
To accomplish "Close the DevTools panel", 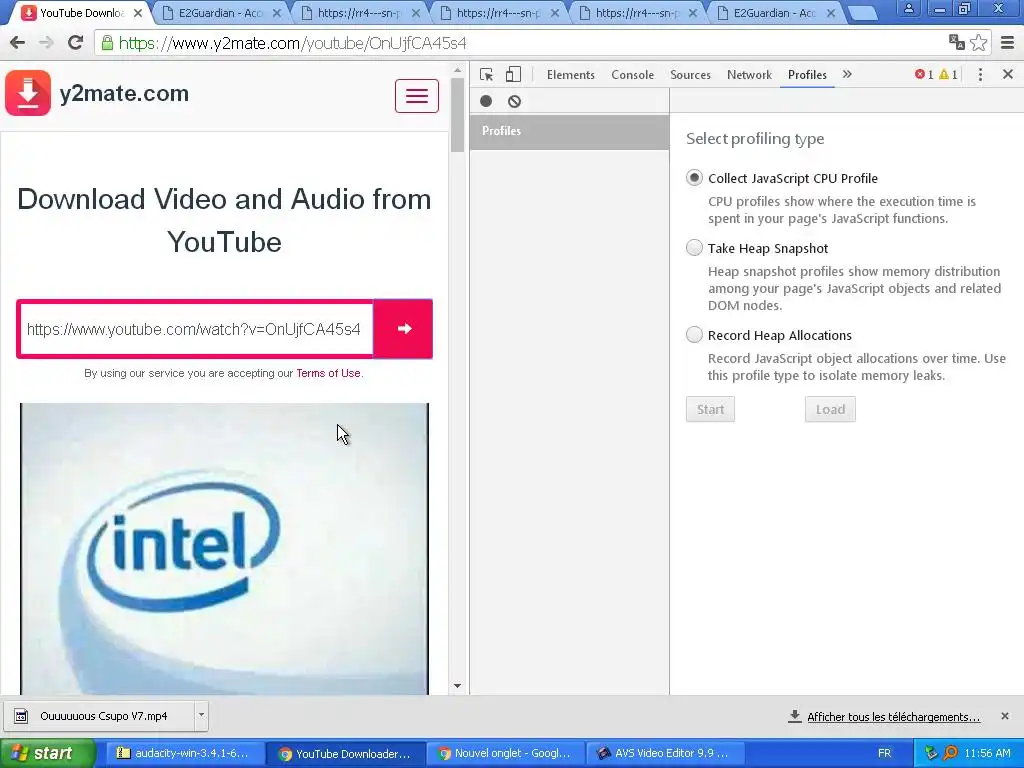I will (1008, 74).
